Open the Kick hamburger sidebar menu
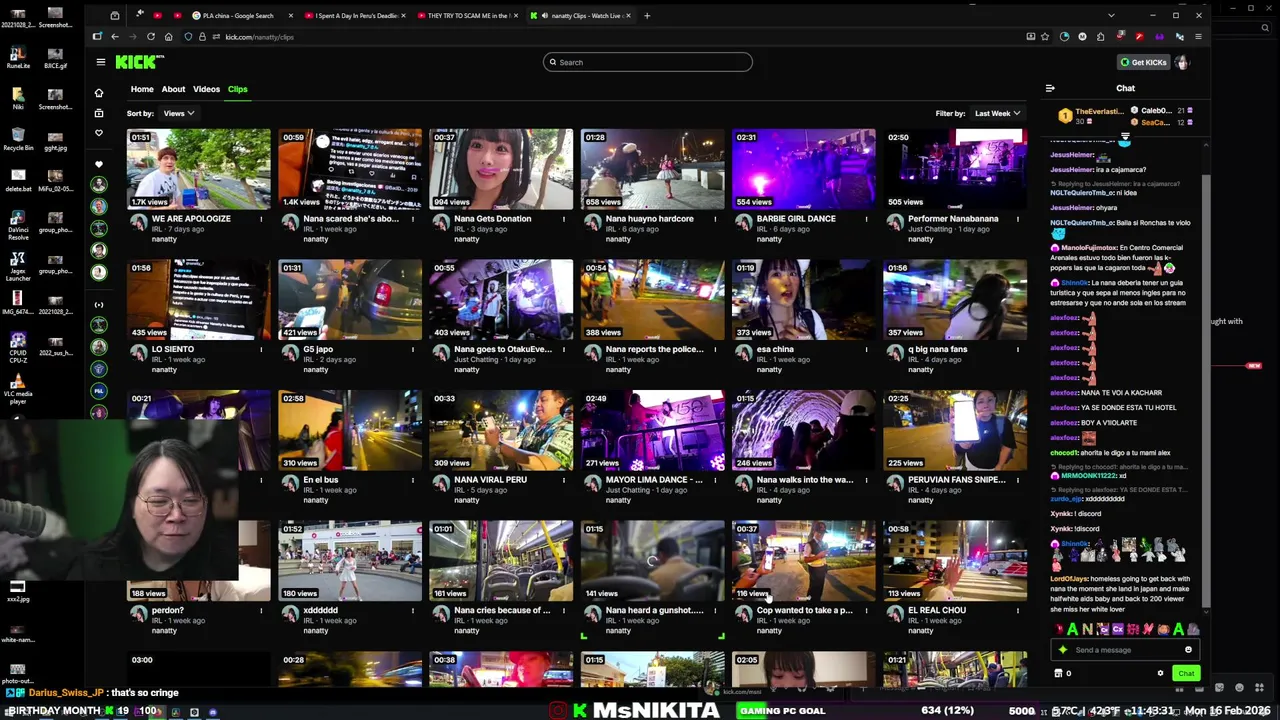1280x720 pixels. [100, 62]
